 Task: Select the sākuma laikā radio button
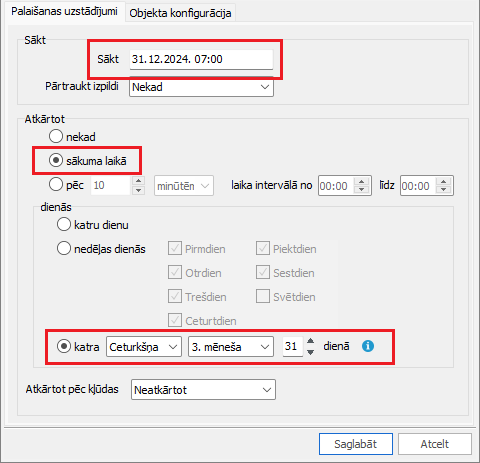56,160
